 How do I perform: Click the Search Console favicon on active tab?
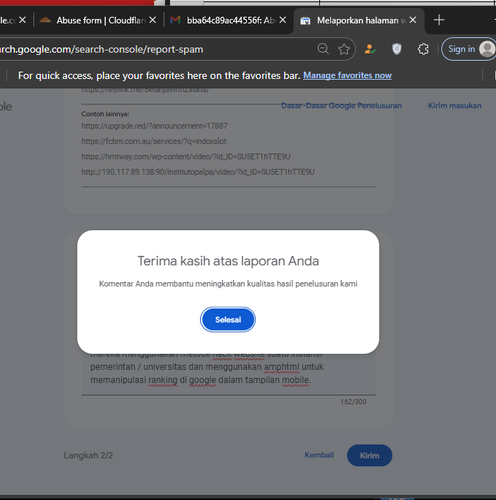point(305,21)
